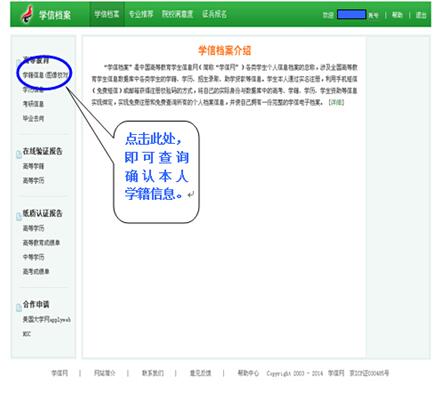
Task: Open 考研信息 in the sidebar
Action: click(33, 104)
